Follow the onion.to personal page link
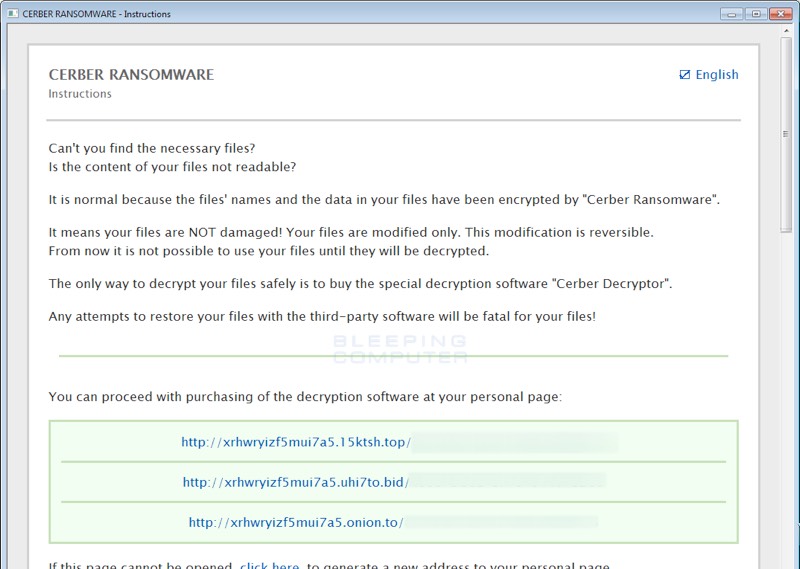This screenshot has width=800, height=569. (x=295, y=522)
